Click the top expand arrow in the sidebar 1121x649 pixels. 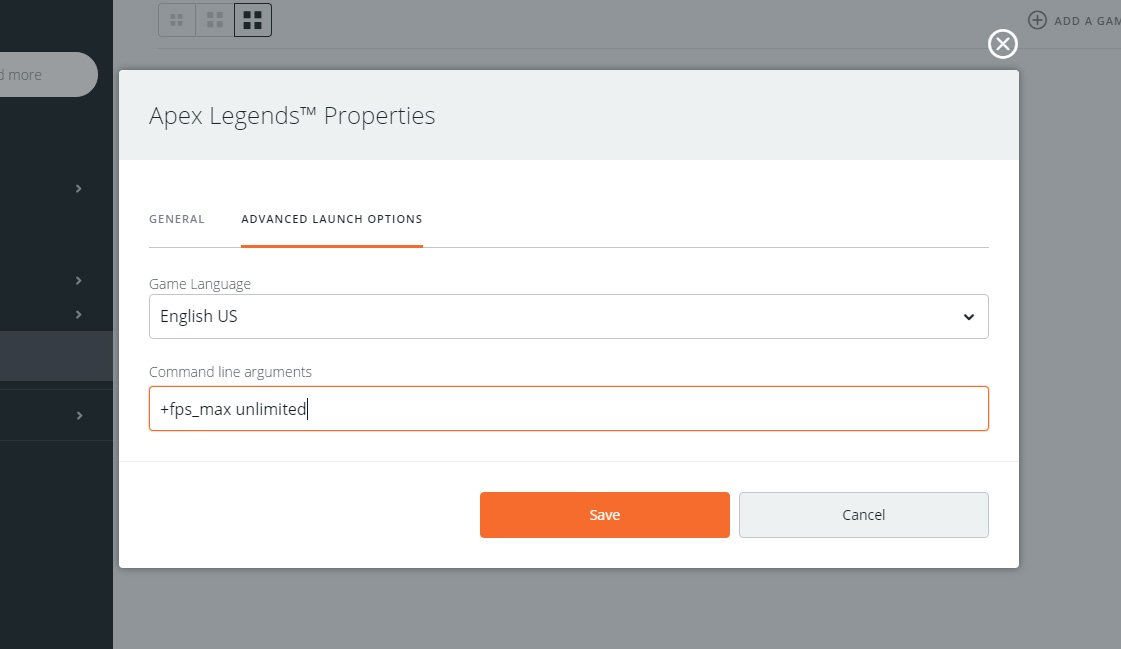pyautogui.click(x=79, y=188)
